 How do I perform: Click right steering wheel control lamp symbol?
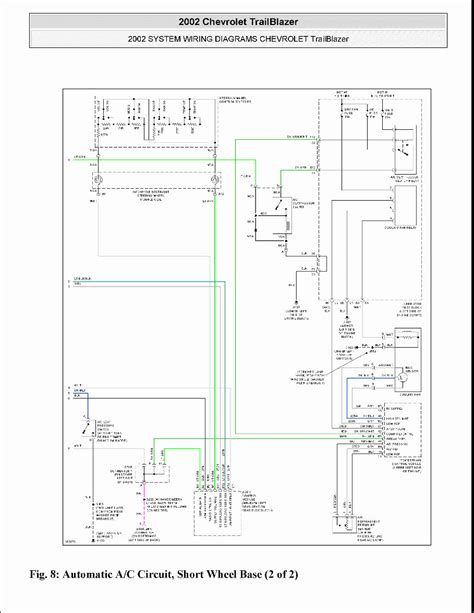point(214,180)
